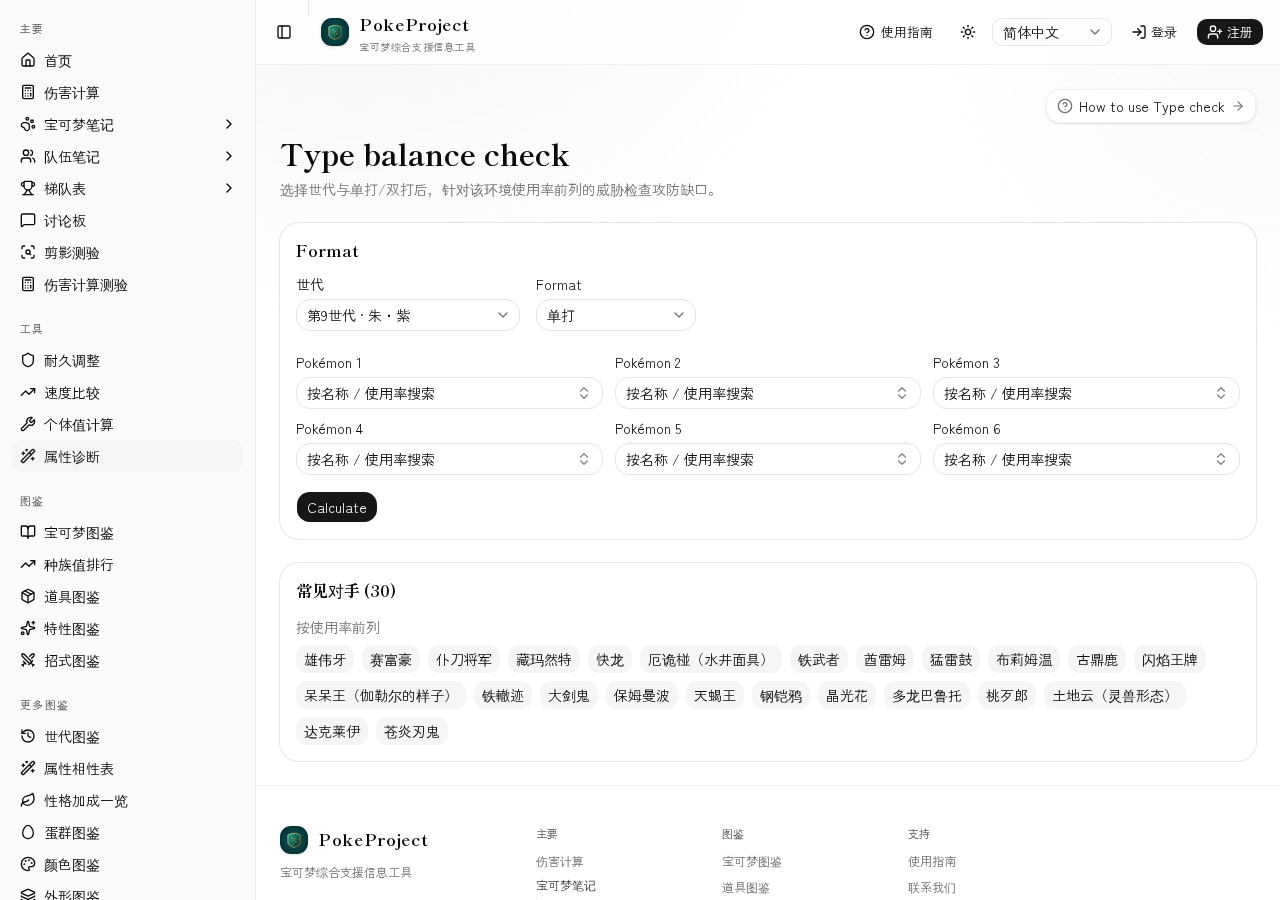This screenshot has width=1280, height=900.
Task: Open the Pokémon 5 search combobox
Action: [x=768, y=459]
